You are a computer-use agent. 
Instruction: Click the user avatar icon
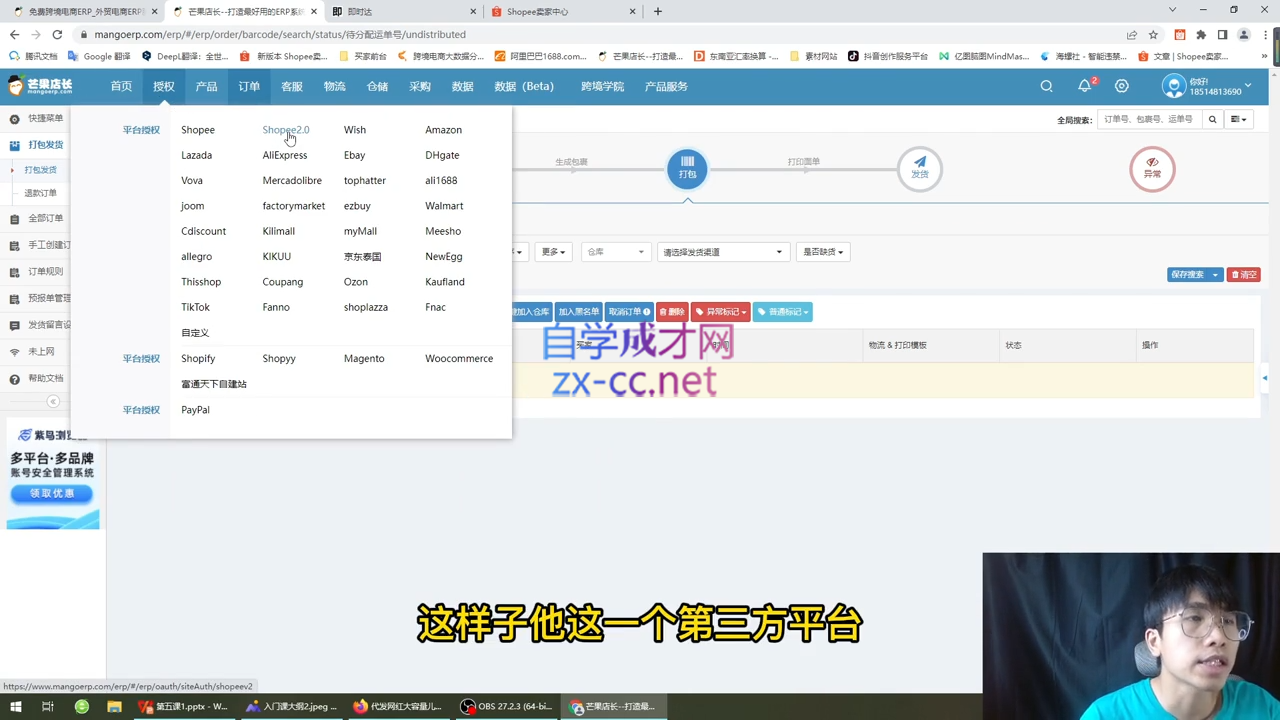coord(1173,86)
